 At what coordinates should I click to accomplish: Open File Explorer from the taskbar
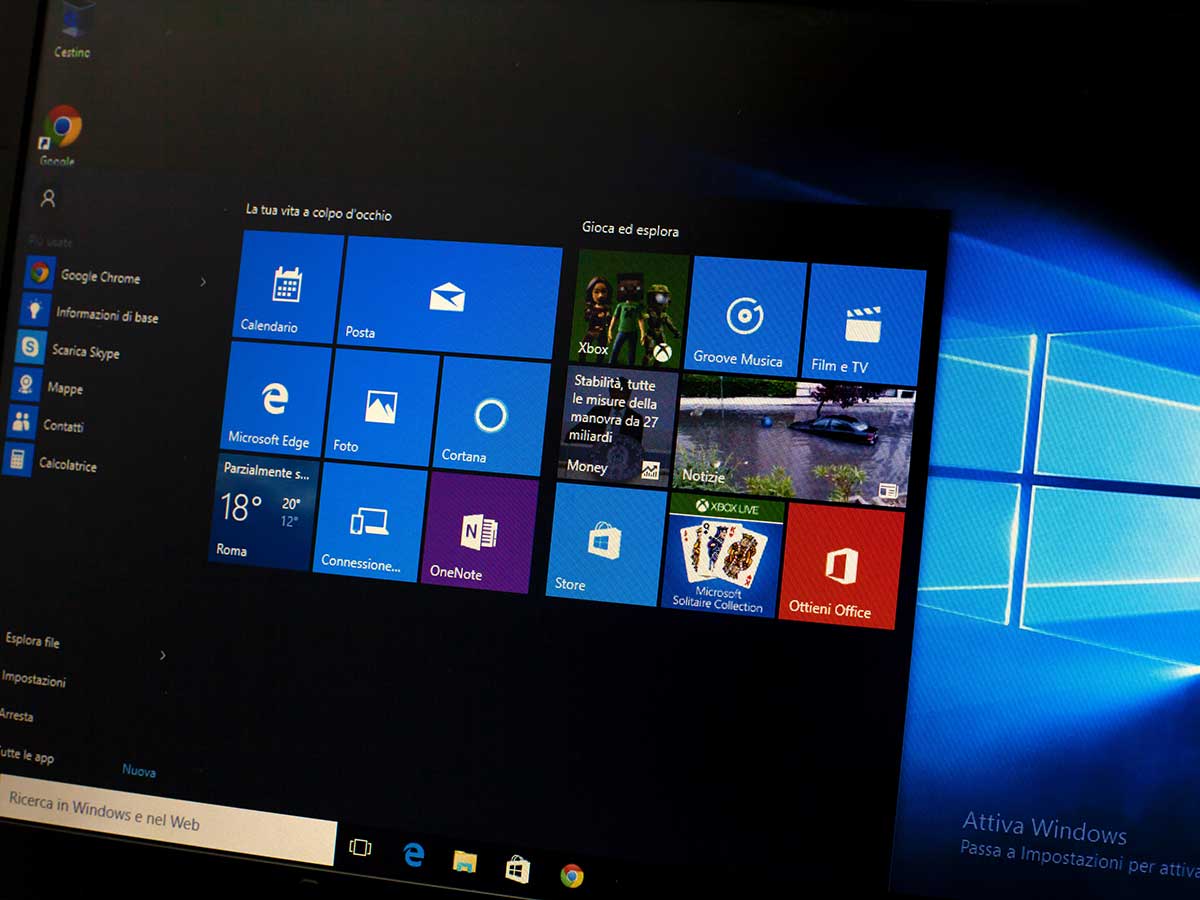click(464, 861)
